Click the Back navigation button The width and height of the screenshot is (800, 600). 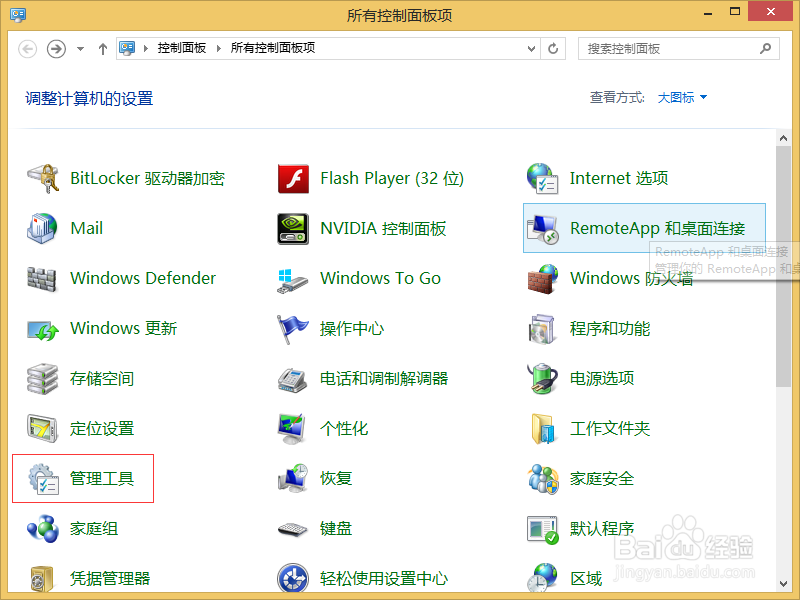click(x=28, y=49)
